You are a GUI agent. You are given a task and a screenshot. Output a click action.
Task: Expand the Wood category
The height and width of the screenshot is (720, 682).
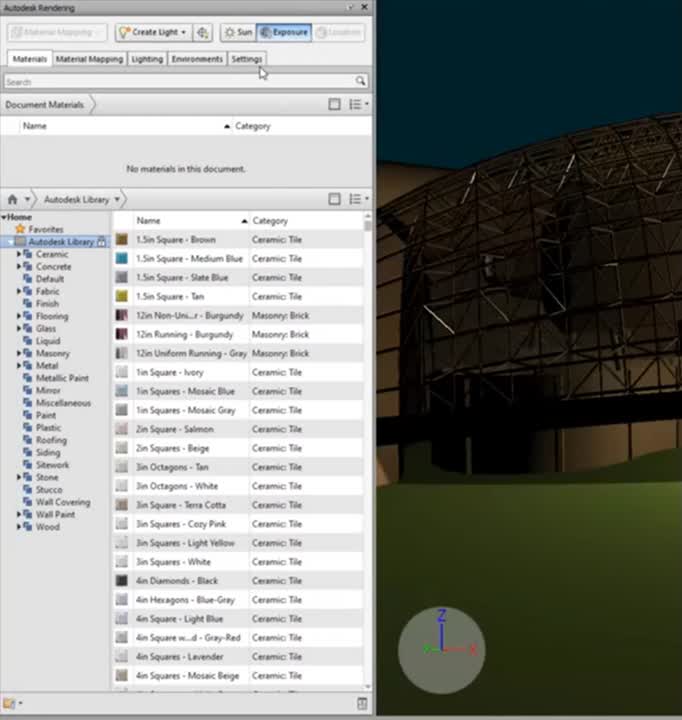(19, 526)
